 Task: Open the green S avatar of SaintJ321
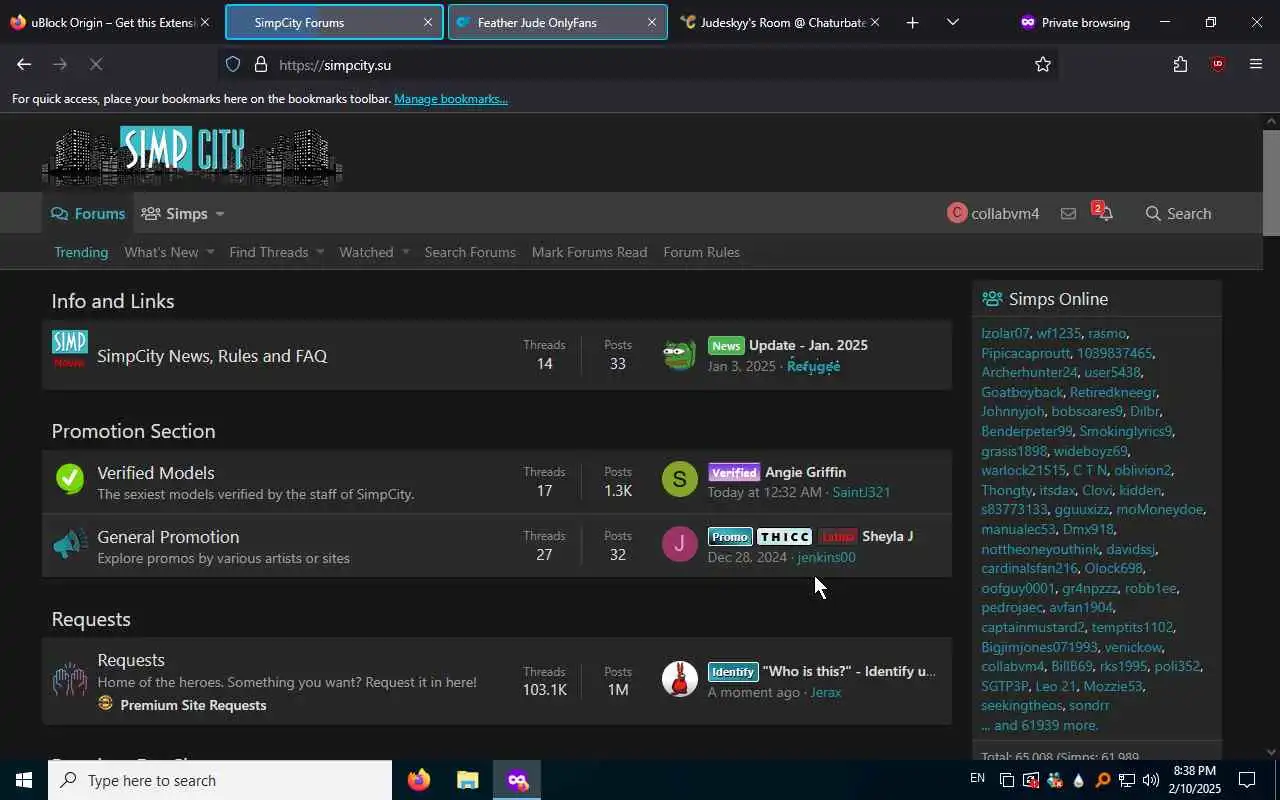(680, 480)
